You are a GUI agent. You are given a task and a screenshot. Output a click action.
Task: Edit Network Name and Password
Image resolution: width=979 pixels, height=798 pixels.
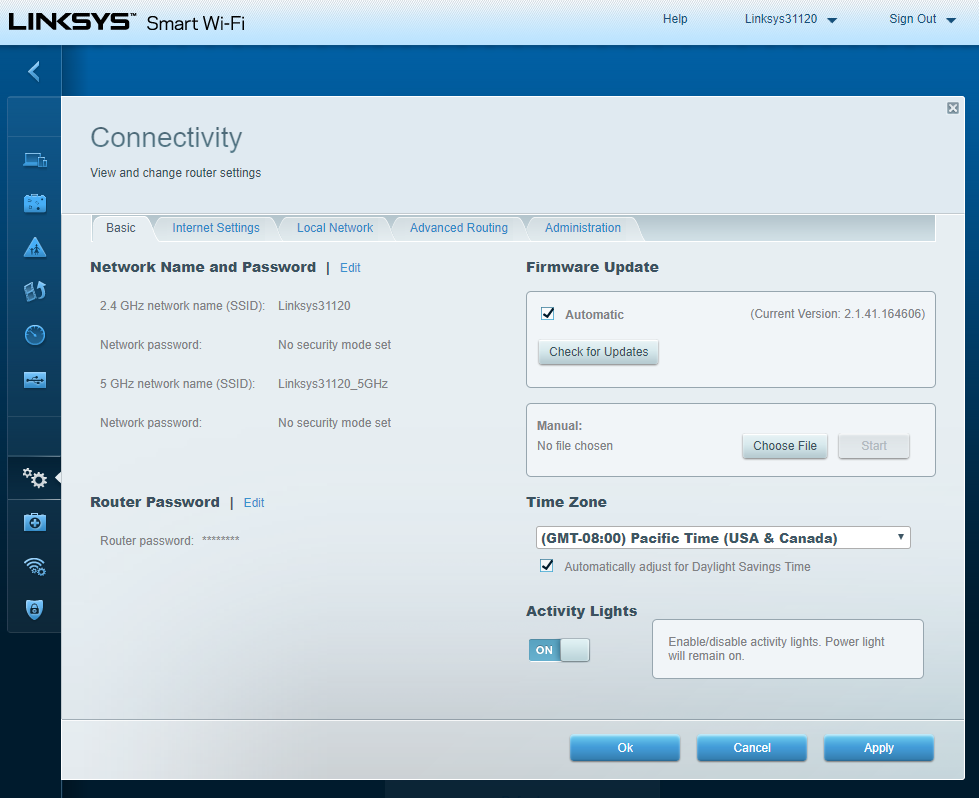point(350,268)
